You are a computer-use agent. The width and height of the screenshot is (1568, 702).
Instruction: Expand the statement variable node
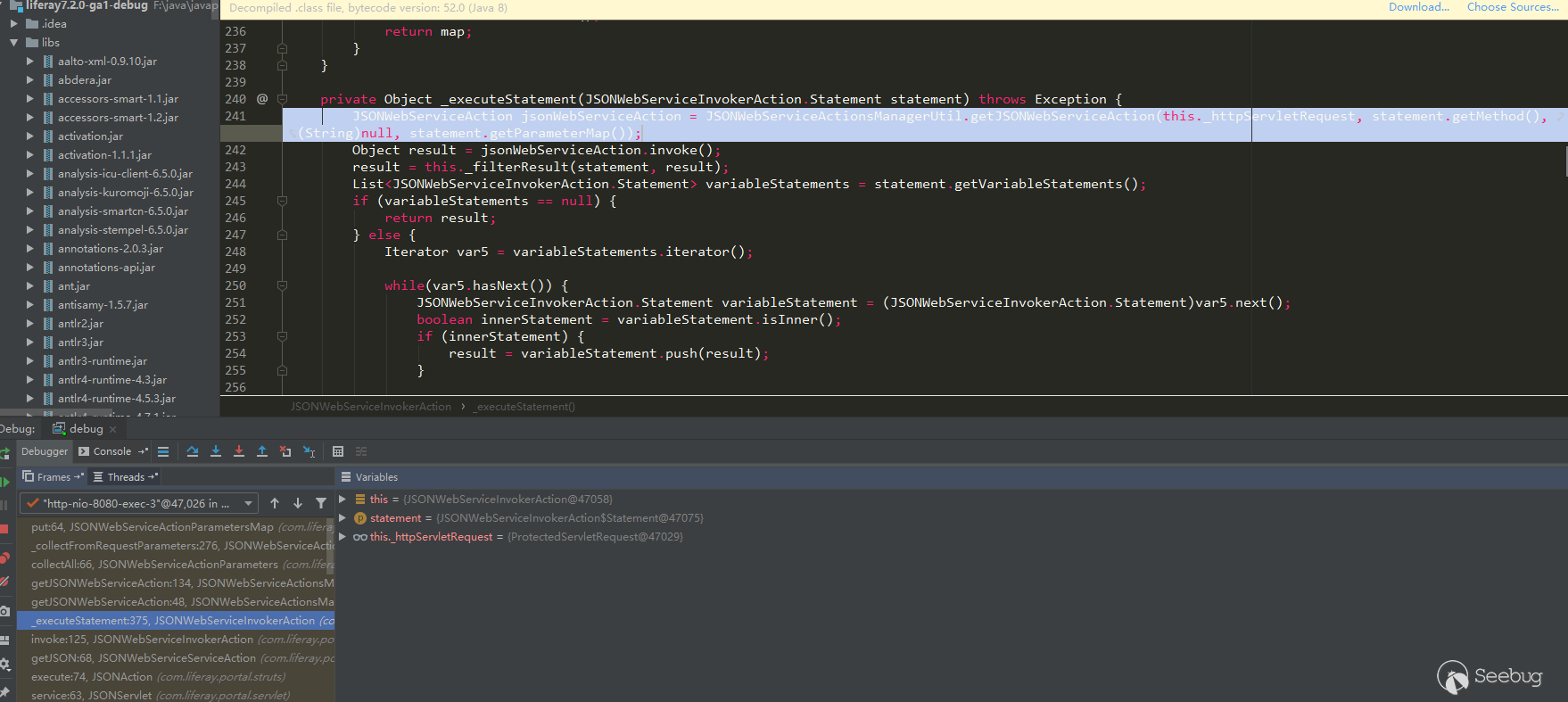(x=342, y=518)
